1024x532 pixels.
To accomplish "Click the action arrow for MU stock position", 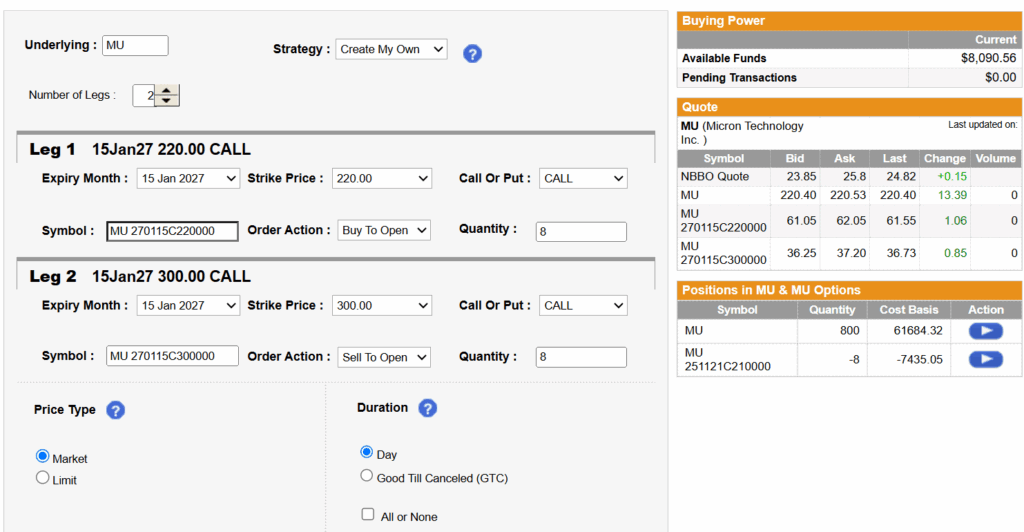I will coord(986,330).
